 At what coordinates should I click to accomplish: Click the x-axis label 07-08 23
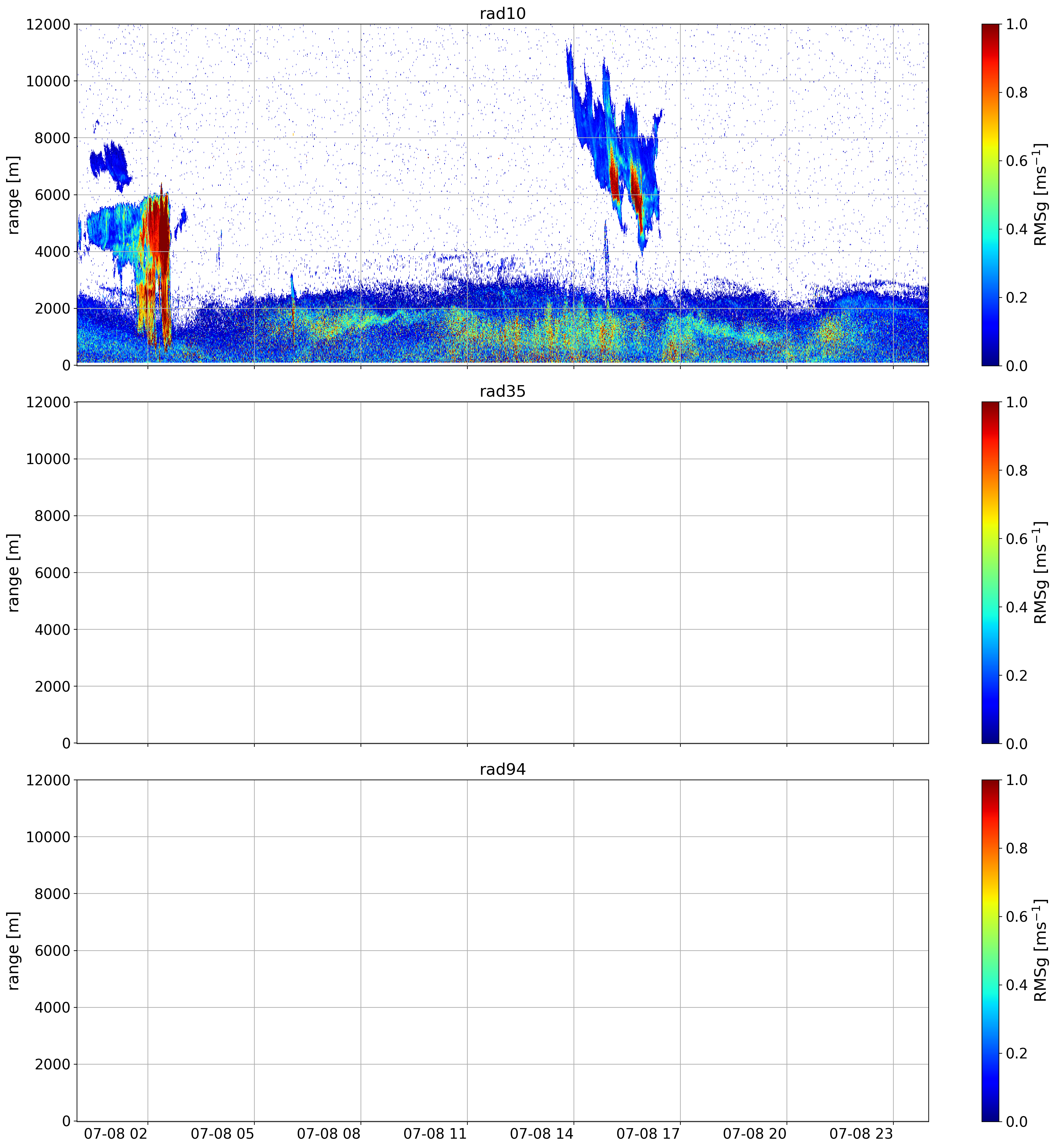pos(861,1134)
